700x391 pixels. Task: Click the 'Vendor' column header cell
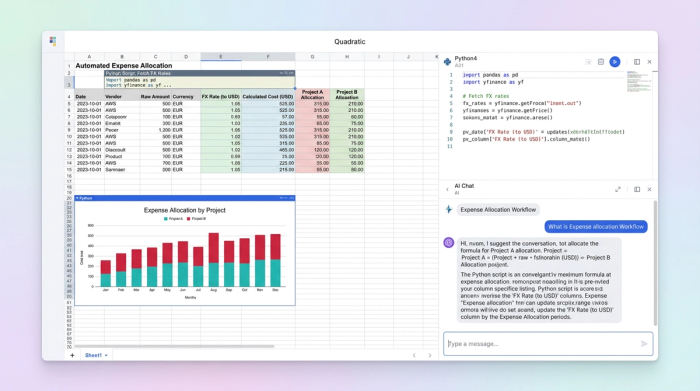coord(122,96)
